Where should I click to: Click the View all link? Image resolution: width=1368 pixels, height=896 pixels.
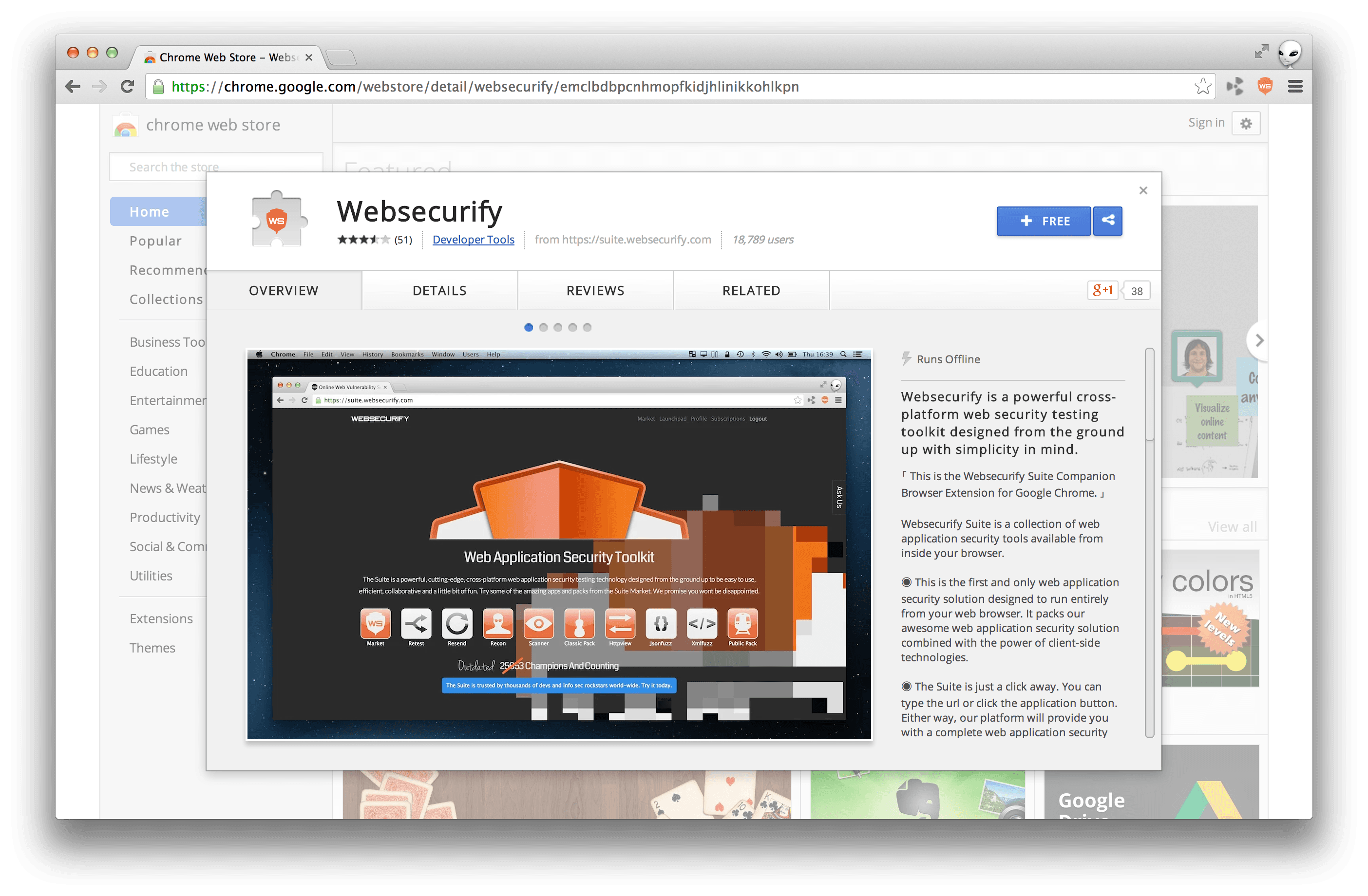coord(1232,527)
